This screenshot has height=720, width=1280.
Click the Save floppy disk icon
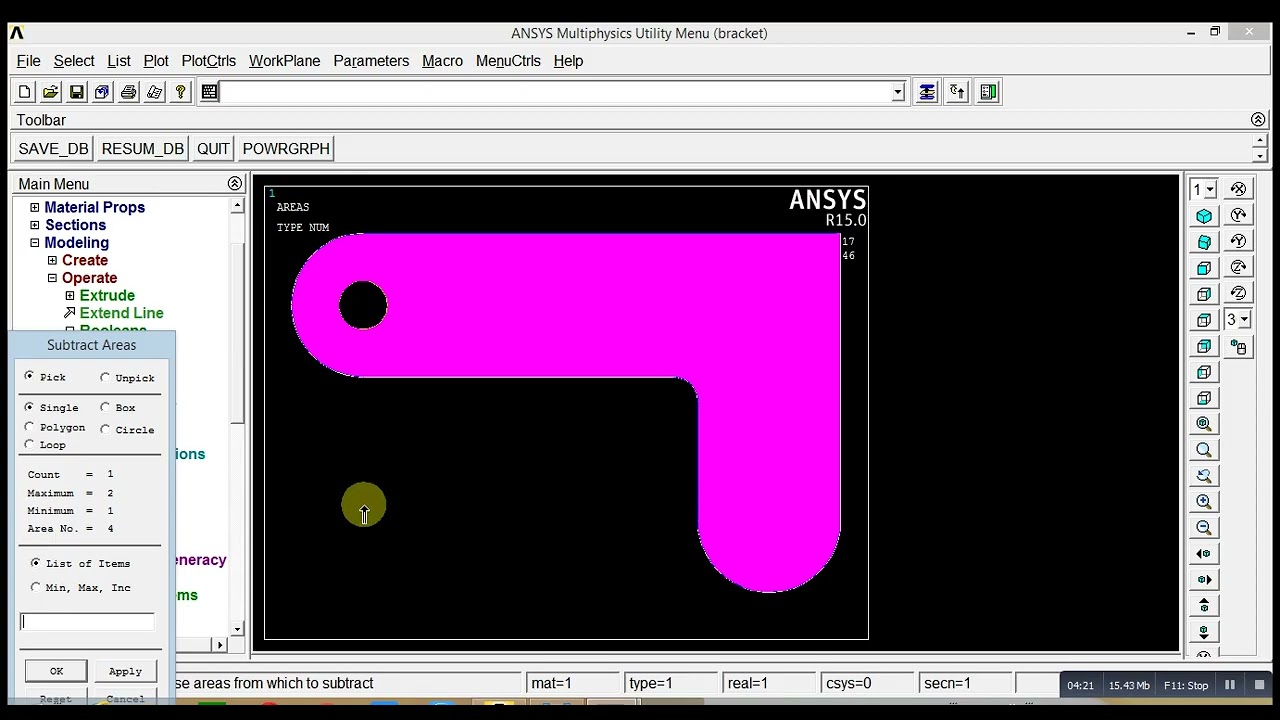77,92
